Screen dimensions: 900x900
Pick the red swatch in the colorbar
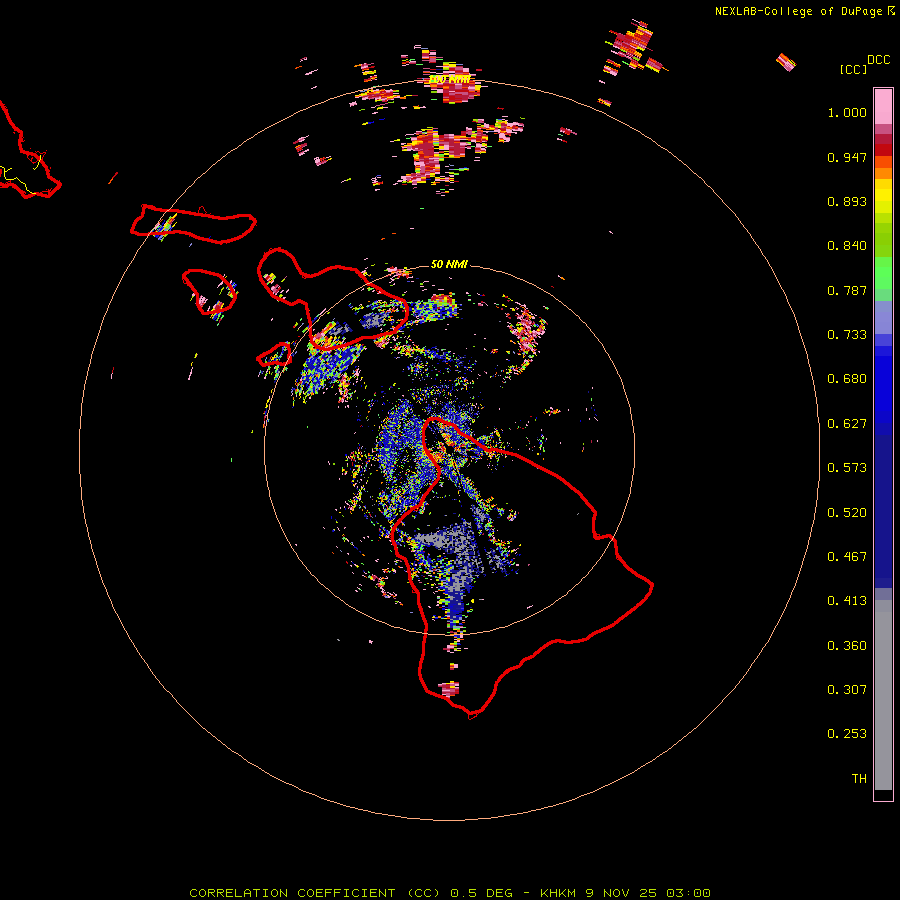(883, 150)
